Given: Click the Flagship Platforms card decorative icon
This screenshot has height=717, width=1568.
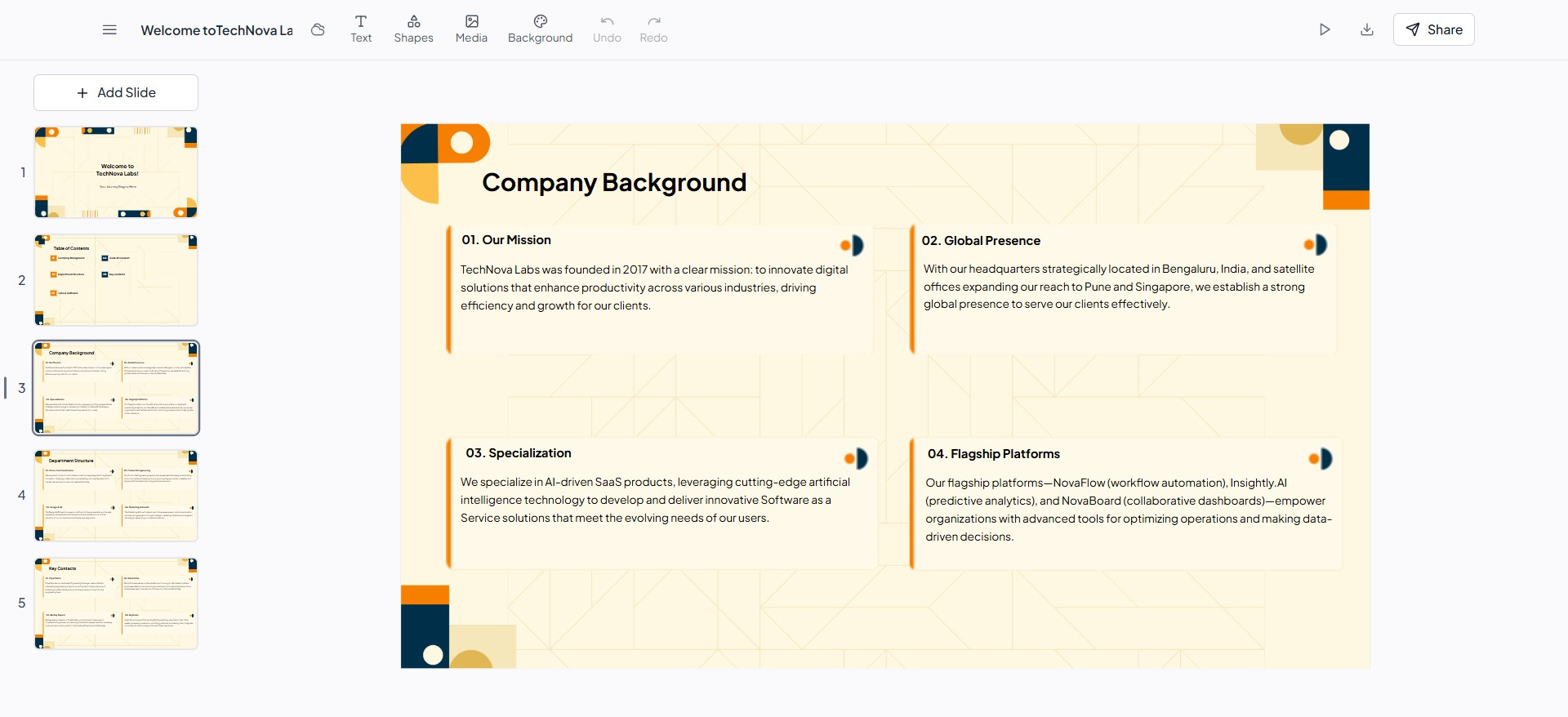Looking at the screenshot, I should coord(1320,459).
